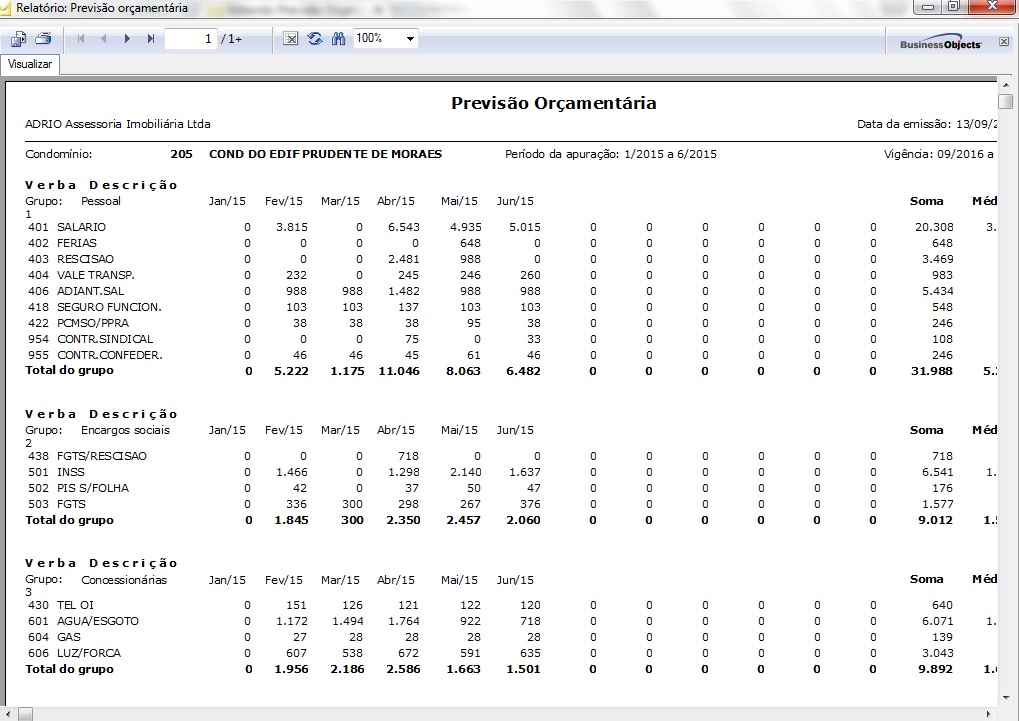
Task: Click the page number input field
Action: tap(190, 39)
